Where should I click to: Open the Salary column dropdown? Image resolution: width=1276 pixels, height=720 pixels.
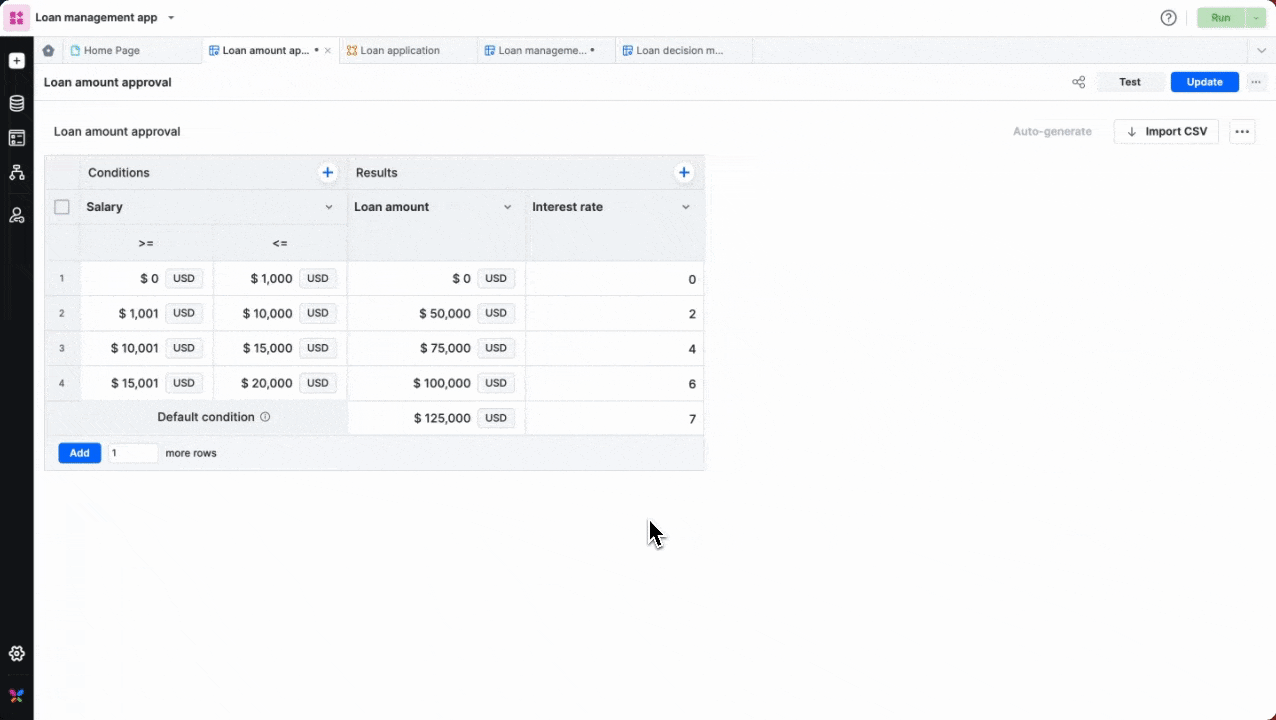(329, 207)
